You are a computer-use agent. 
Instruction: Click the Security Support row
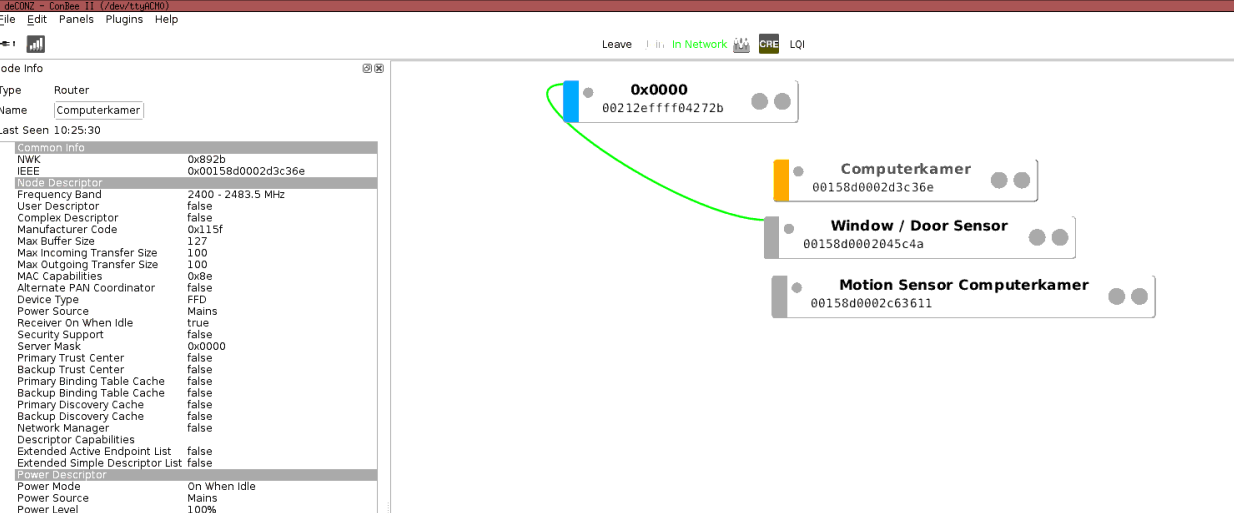click(x=196, y=335)
